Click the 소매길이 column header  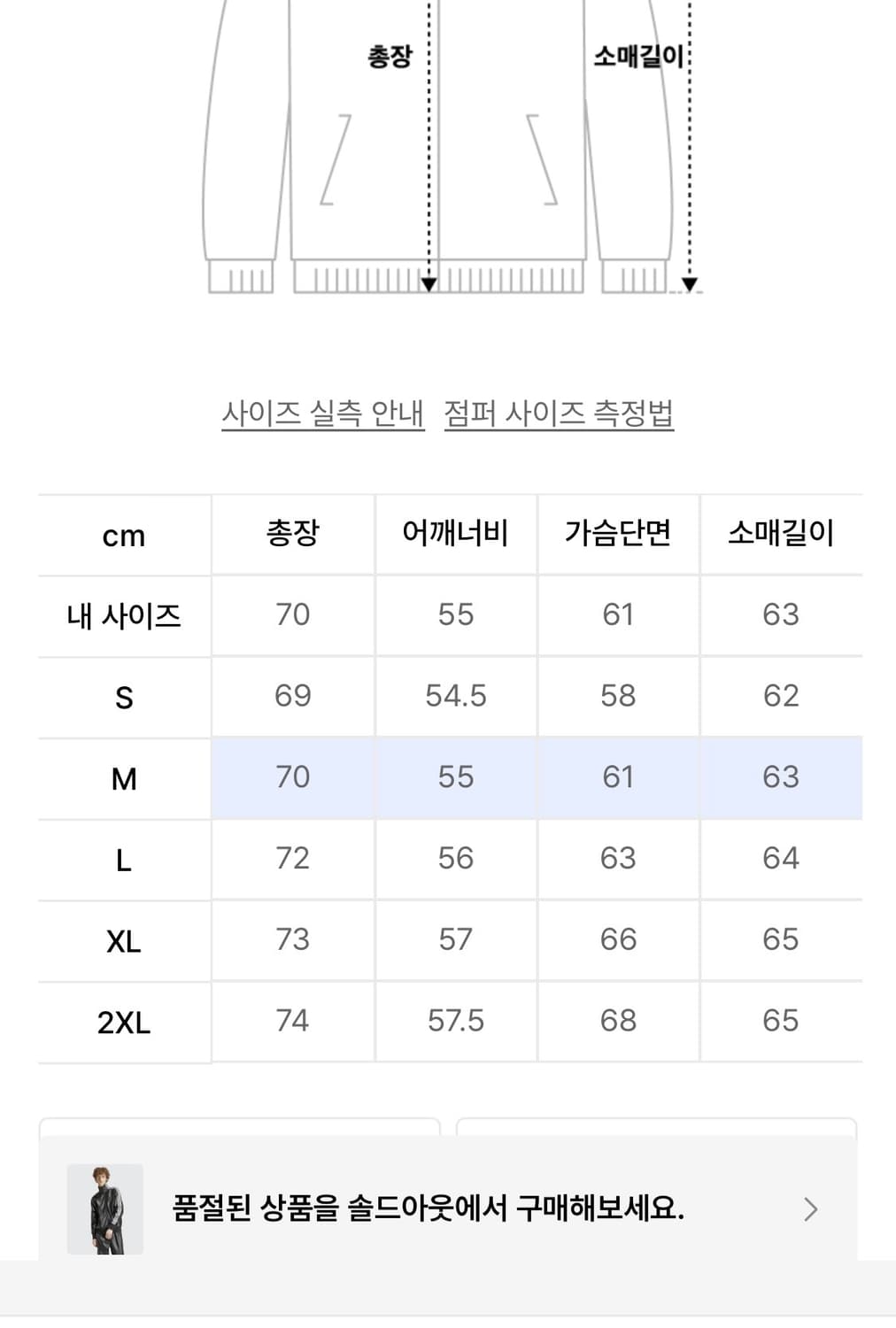click(782, 533)
